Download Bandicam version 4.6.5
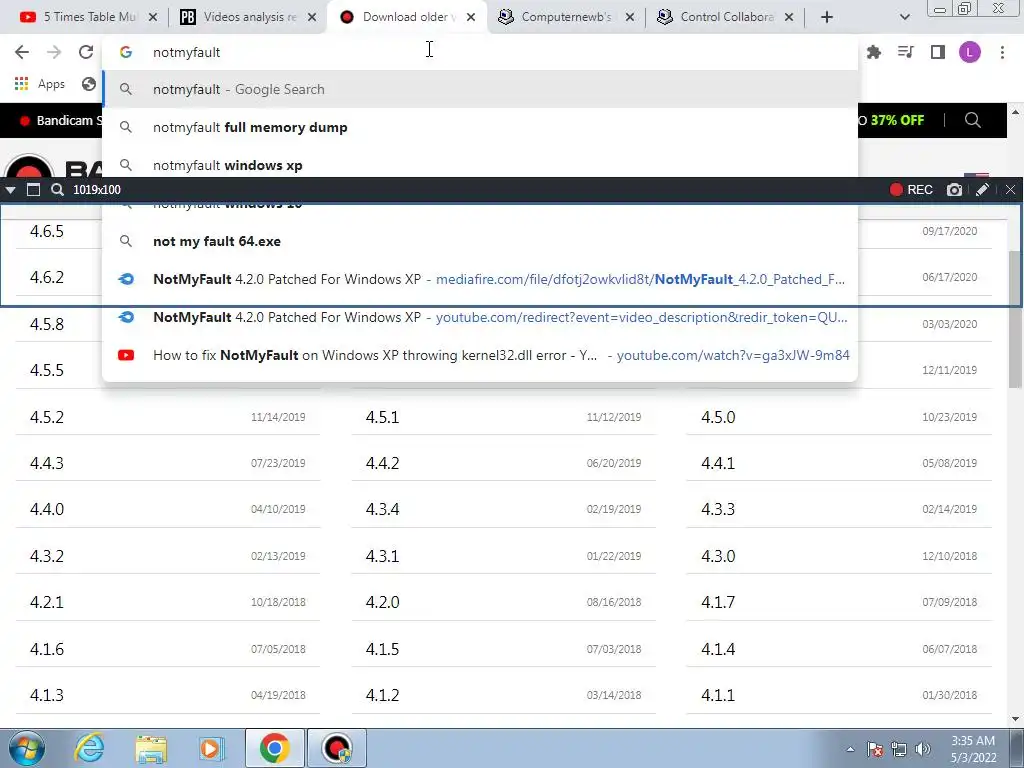Viewport: 1024px width, 768px height. tap(47, 231)
